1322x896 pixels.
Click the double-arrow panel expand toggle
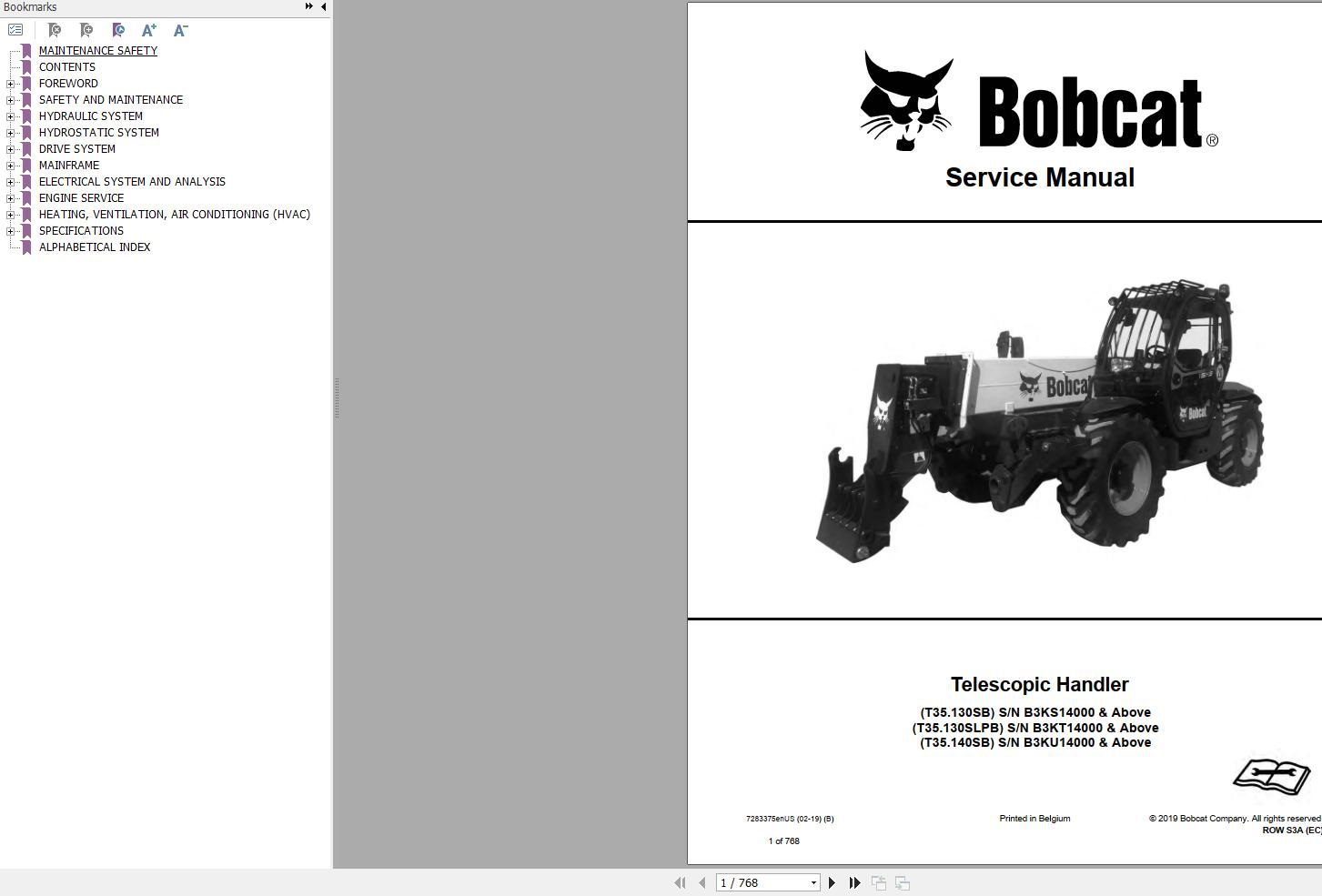pyautogui.click(x=309, y=5)
